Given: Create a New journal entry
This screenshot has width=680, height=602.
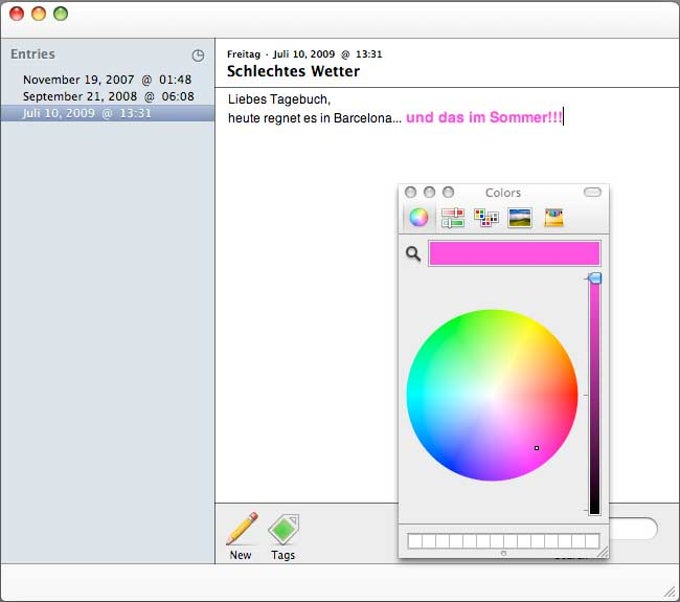Looking at the screenshot, I should 241,536.
